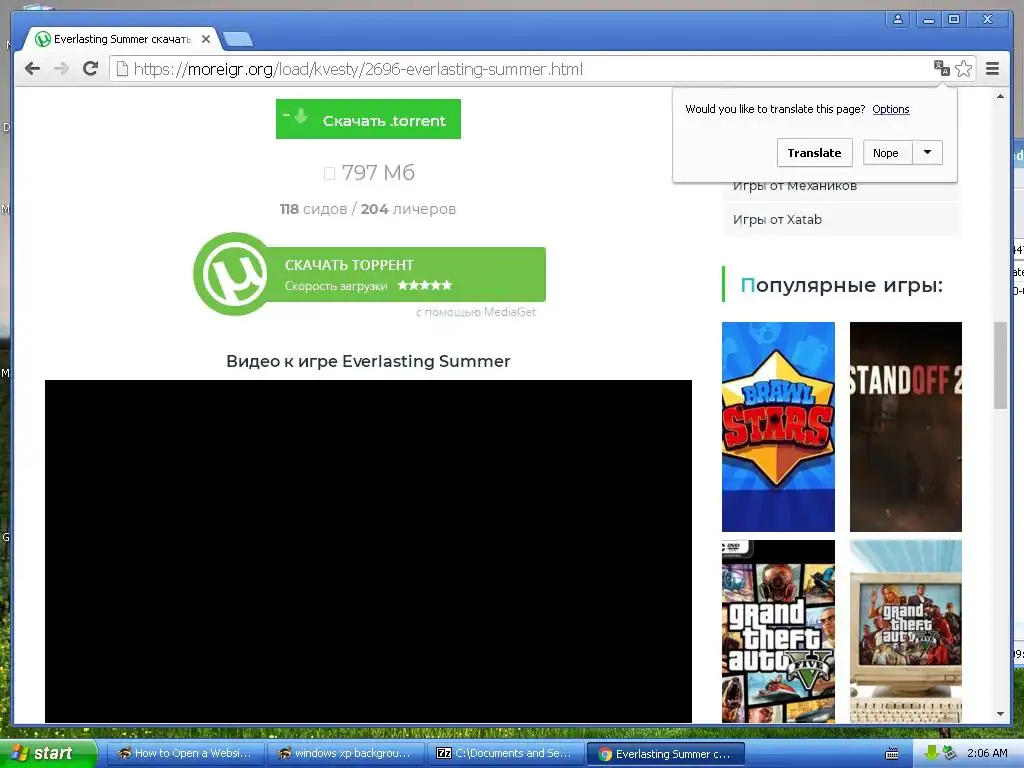Viewport: 1024px width, 768px height.
Task: Click the green Скачать .torrent button
Action: pyautogui.click(x=368, y=119)
